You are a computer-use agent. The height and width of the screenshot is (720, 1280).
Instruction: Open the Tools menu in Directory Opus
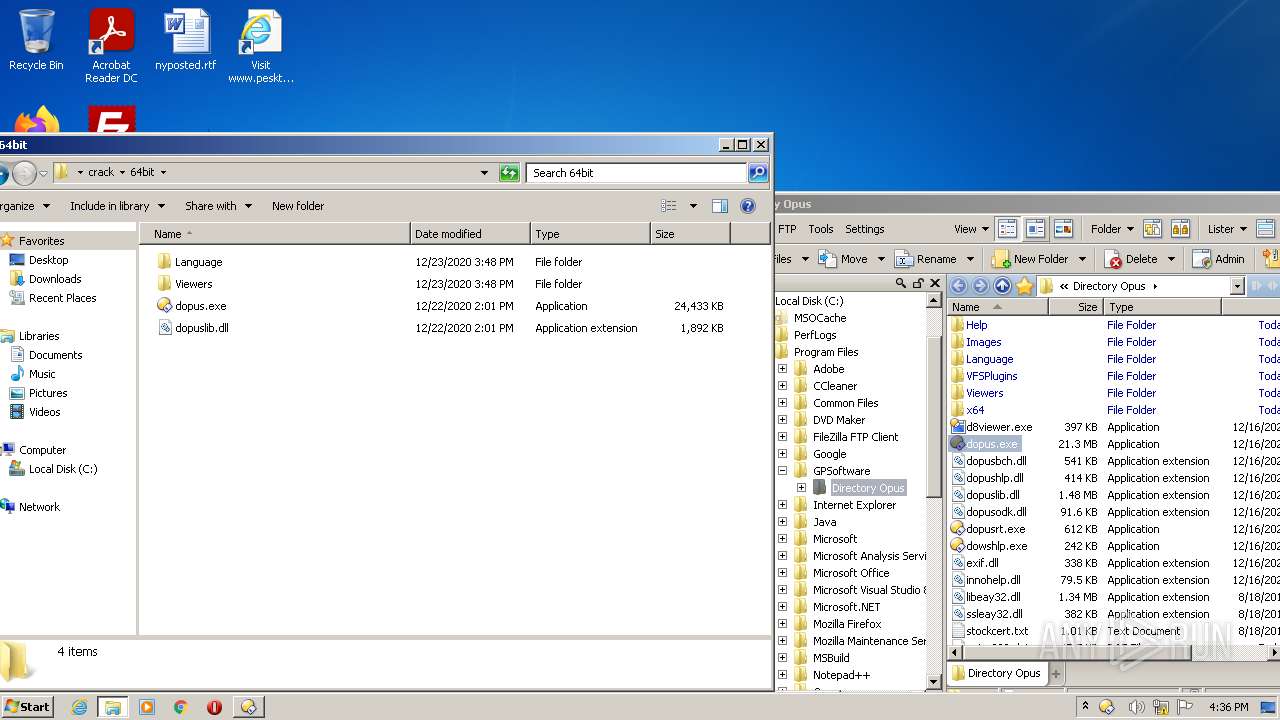[821, 229]
